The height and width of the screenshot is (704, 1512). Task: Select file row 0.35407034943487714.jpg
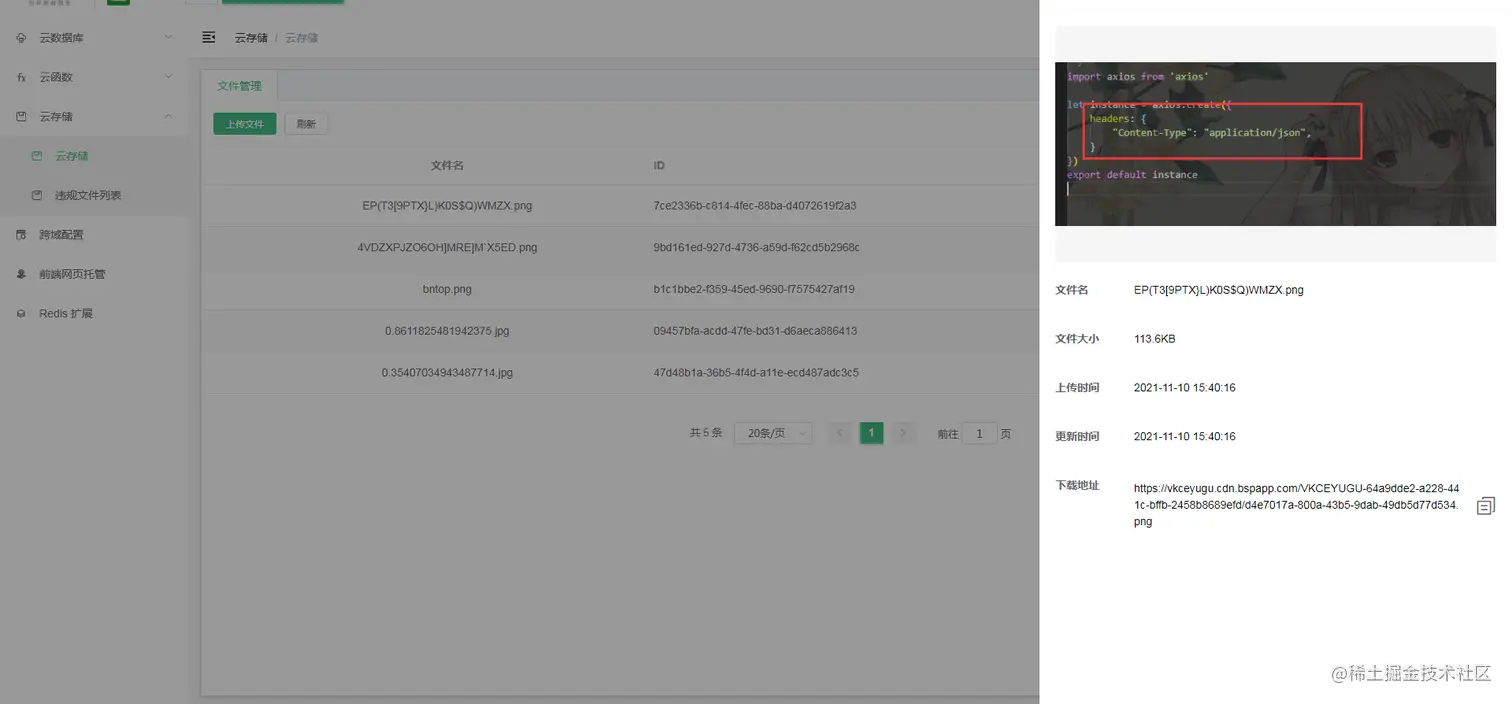click(x=620, y=372)
